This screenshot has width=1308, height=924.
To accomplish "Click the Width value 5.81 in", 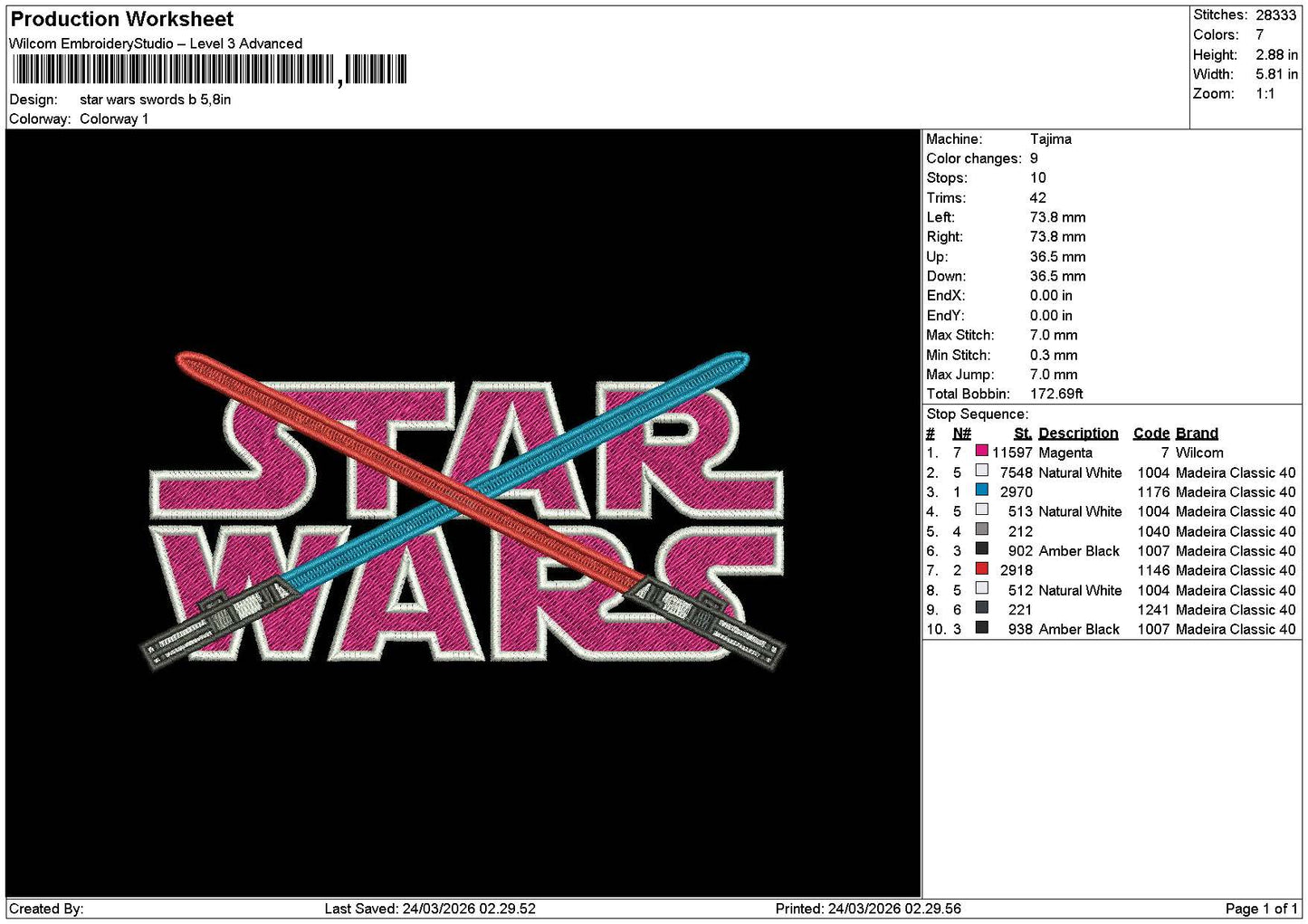I will click(1276, 74).
